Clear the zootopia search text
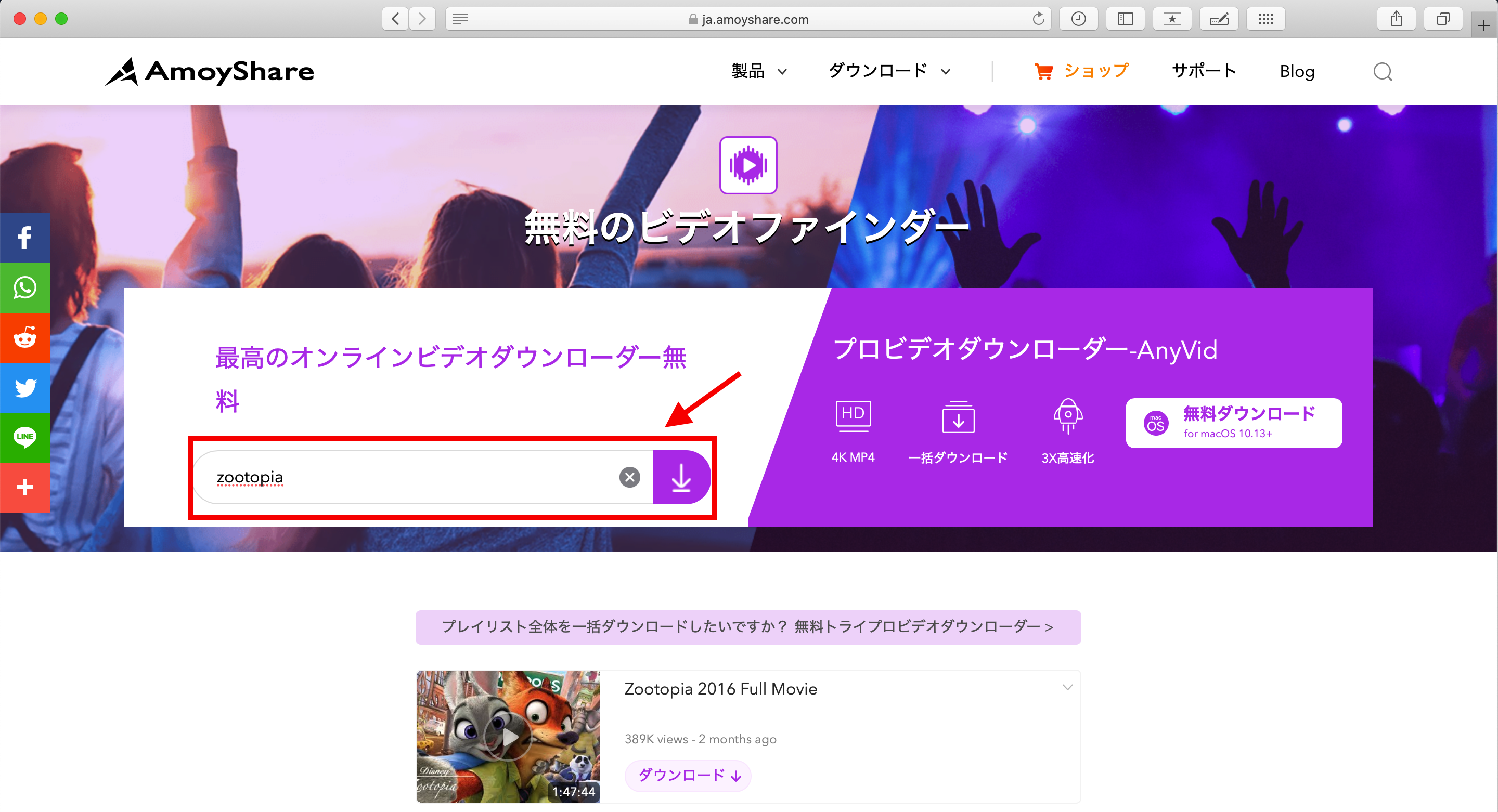The image size is (1498, 812). coord(629,477)
